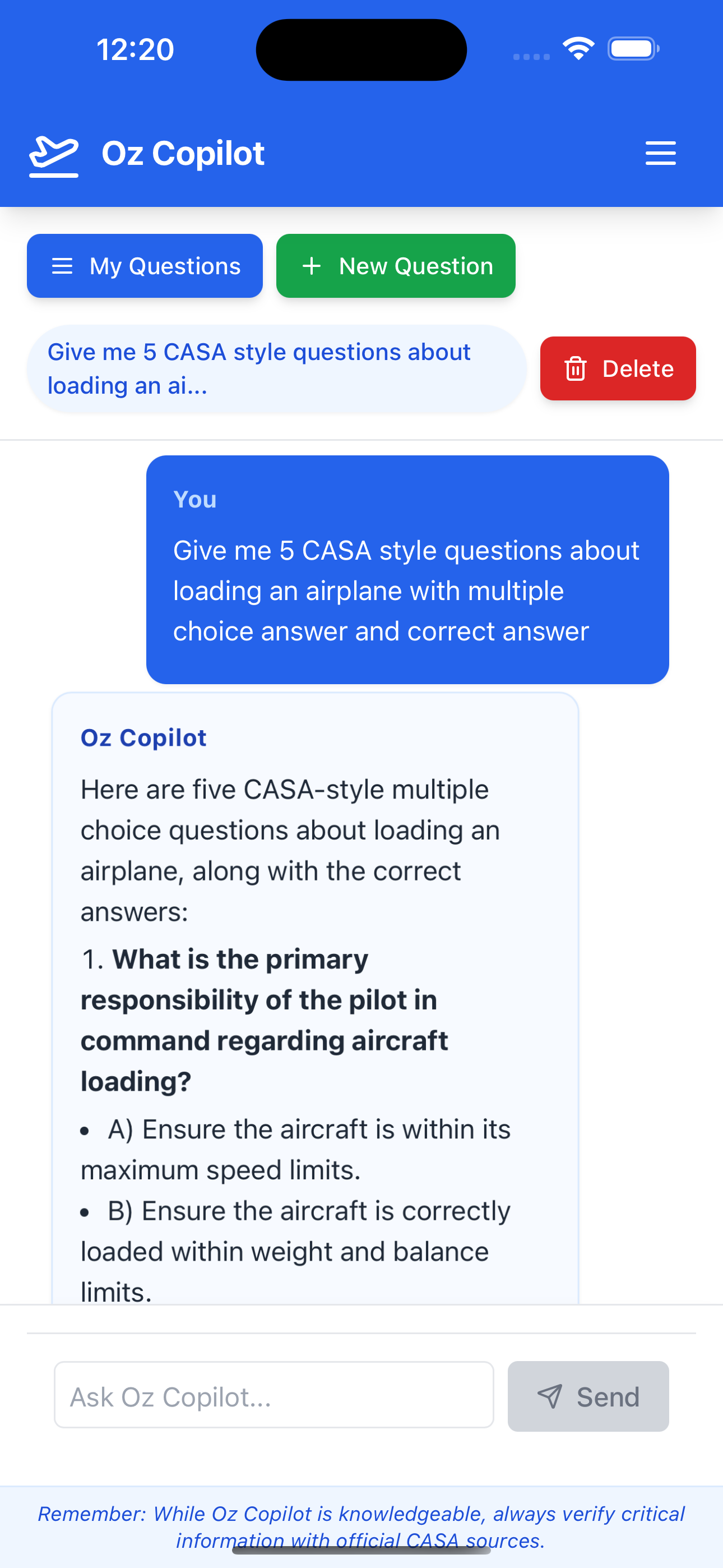The width and height of the screenshot is (723, 1568).
Task: Start a New Question
Action: point(396,266)
